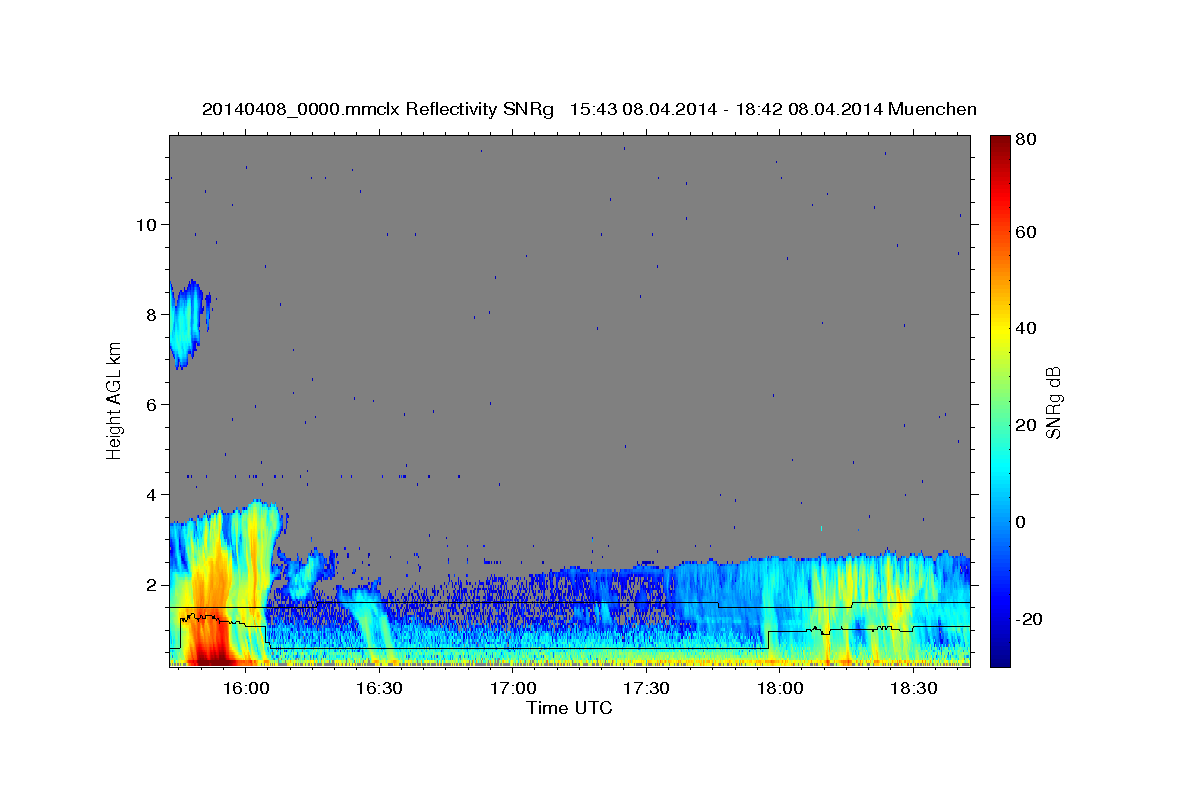Click the colorbar value 80
The height and width of the screenshot is (800, 1200).
[1025, 139]
